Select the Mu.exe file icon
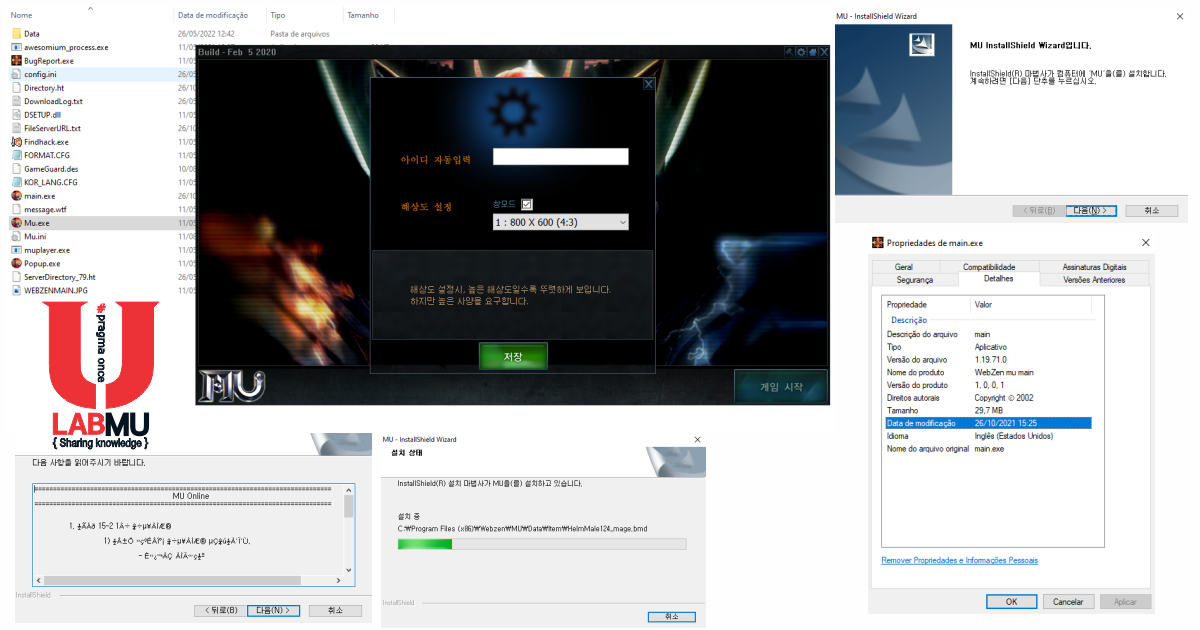The width and height of the screenshot is (1200, 630). coord(16,223)
